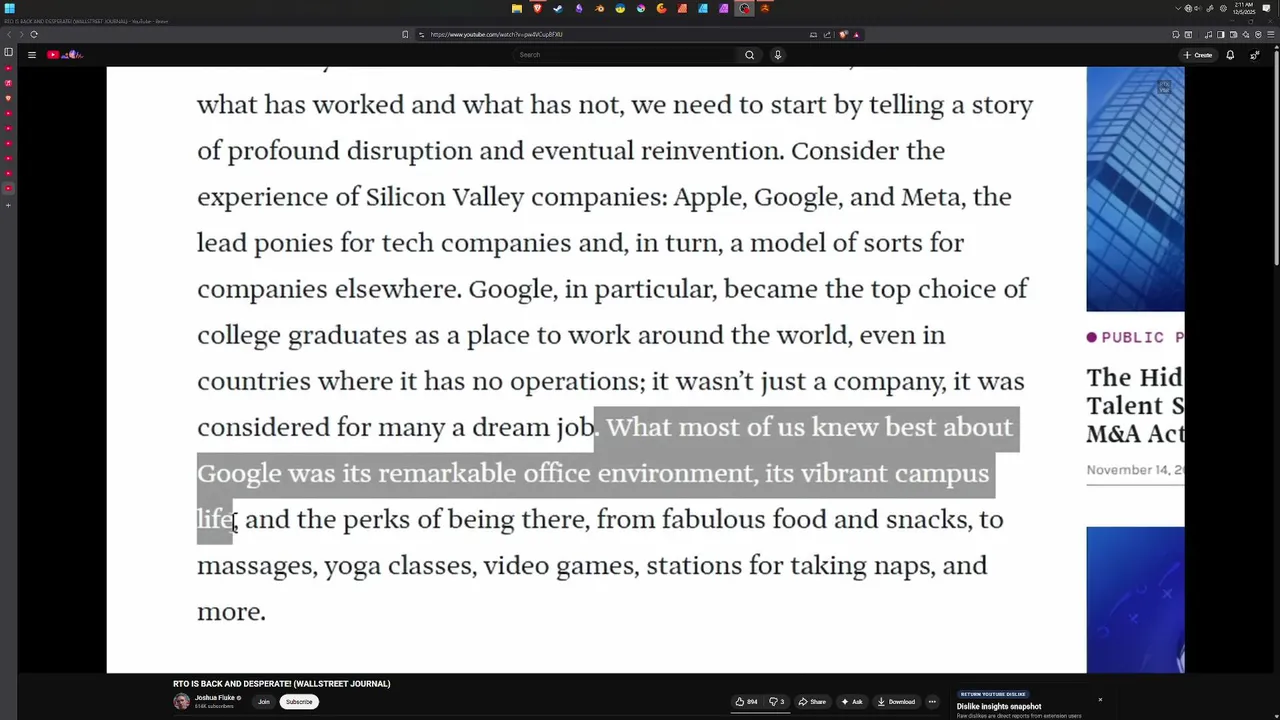Open the system tray overflow chevron
1280x720 pixels.
[x=1178, y=8]
